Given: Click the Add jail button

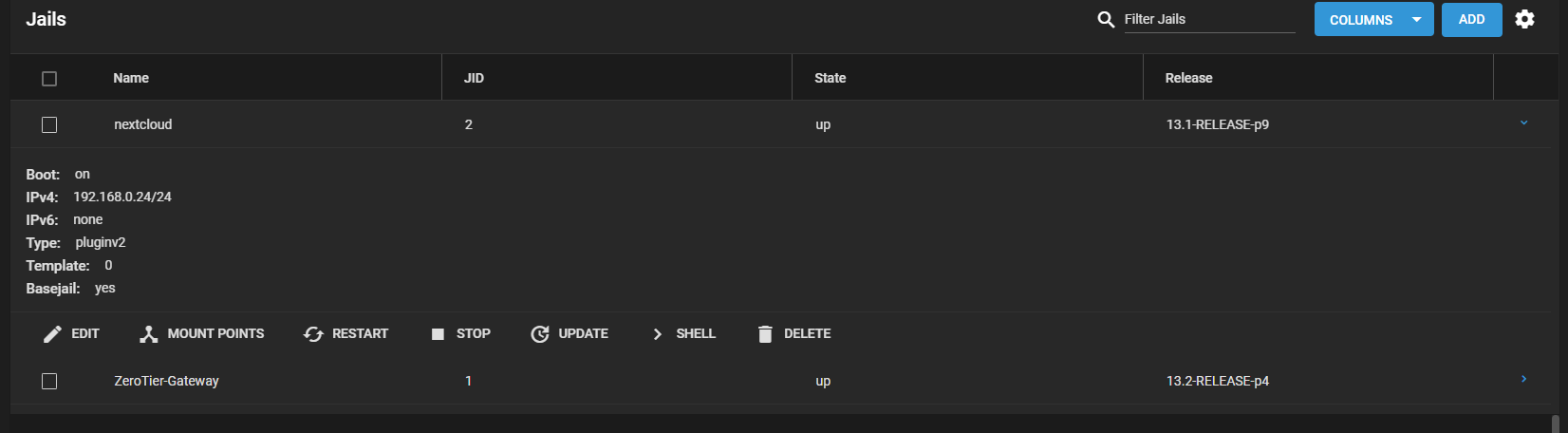Looking at the screenshot, I should tap(1471, 19).
